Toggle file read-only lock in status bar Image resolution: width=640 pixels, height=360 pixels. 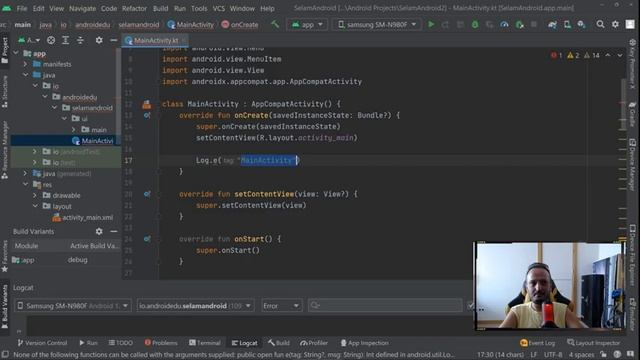coord(603,354)
